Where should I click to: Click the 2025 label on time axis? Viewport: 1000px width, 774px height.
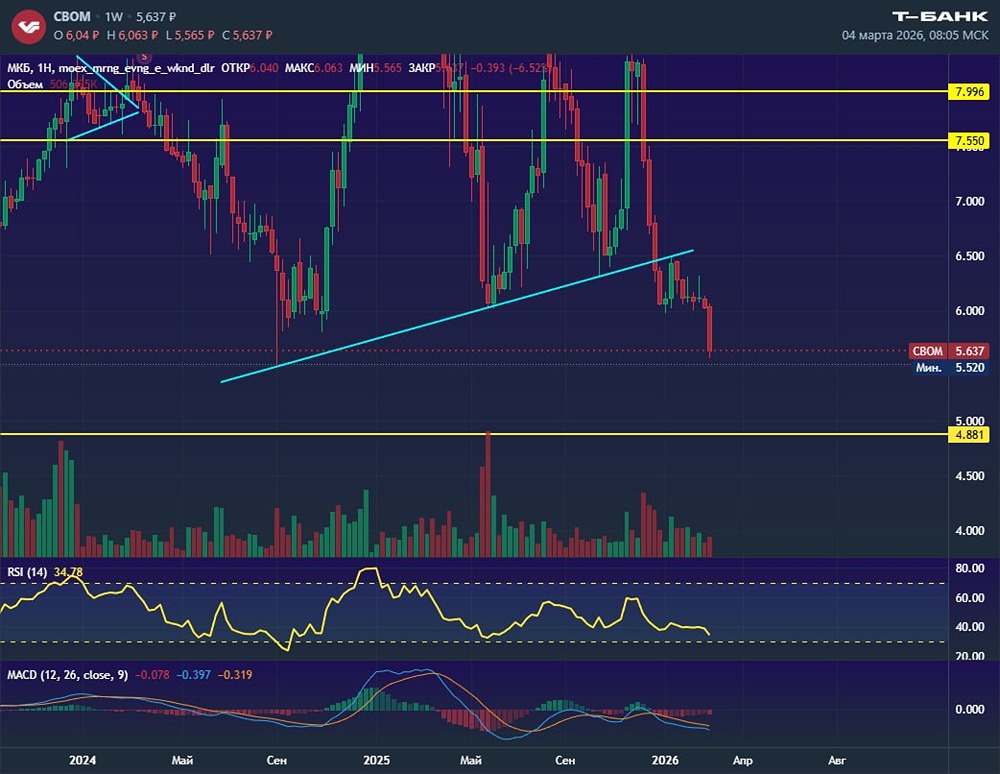[x=376, y=760]
